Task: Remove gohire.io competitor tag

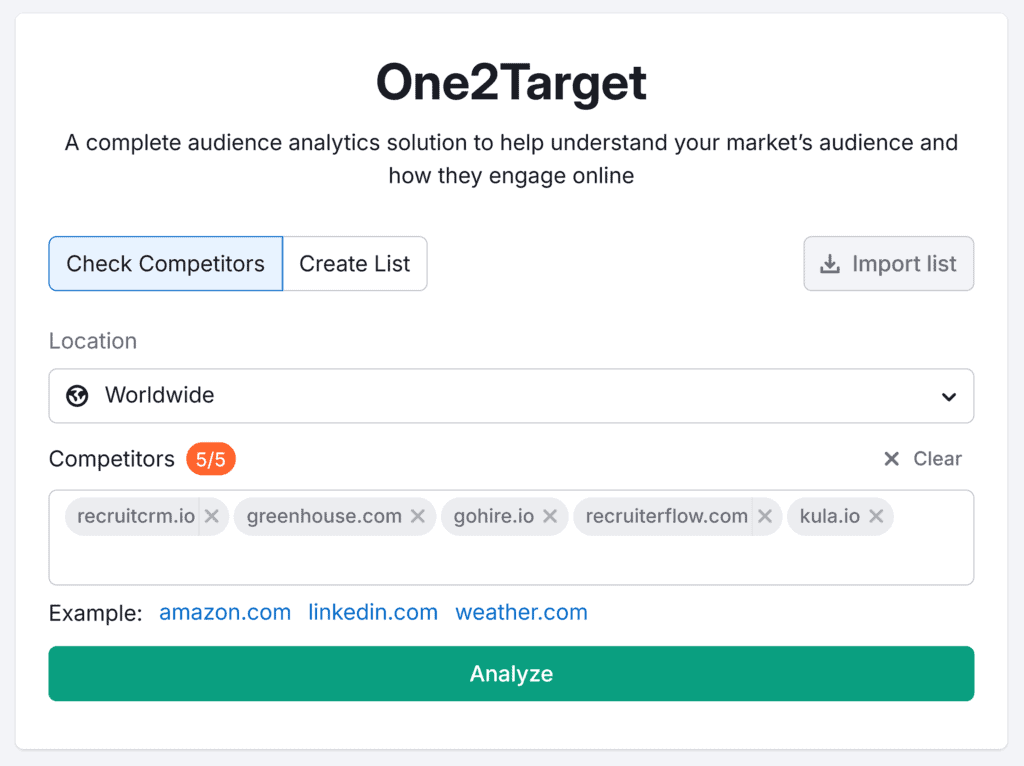Action: click(550, 517)
